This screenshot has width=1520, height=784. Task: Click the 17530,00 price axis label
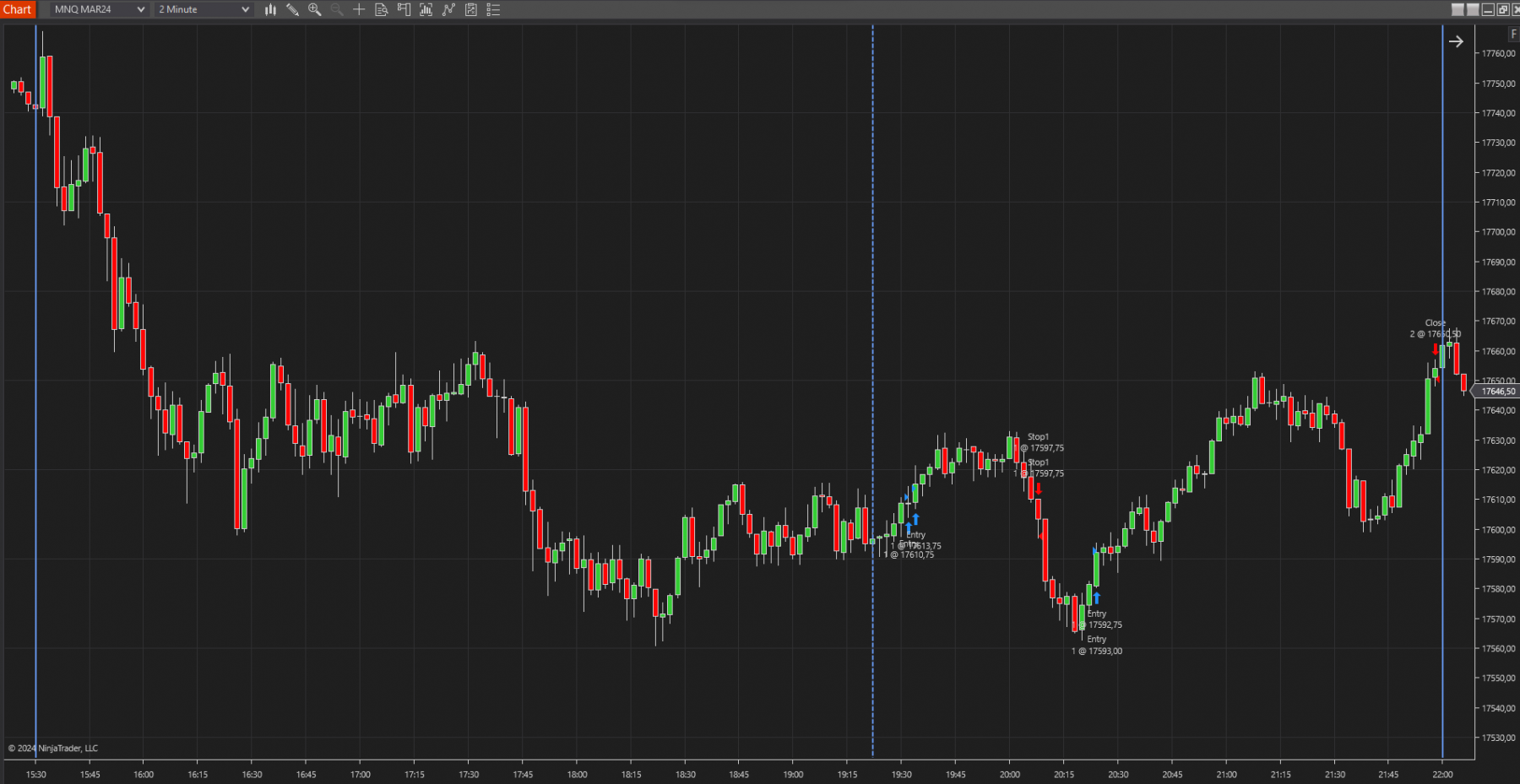pyautogui.click(x=1498, y=738)
